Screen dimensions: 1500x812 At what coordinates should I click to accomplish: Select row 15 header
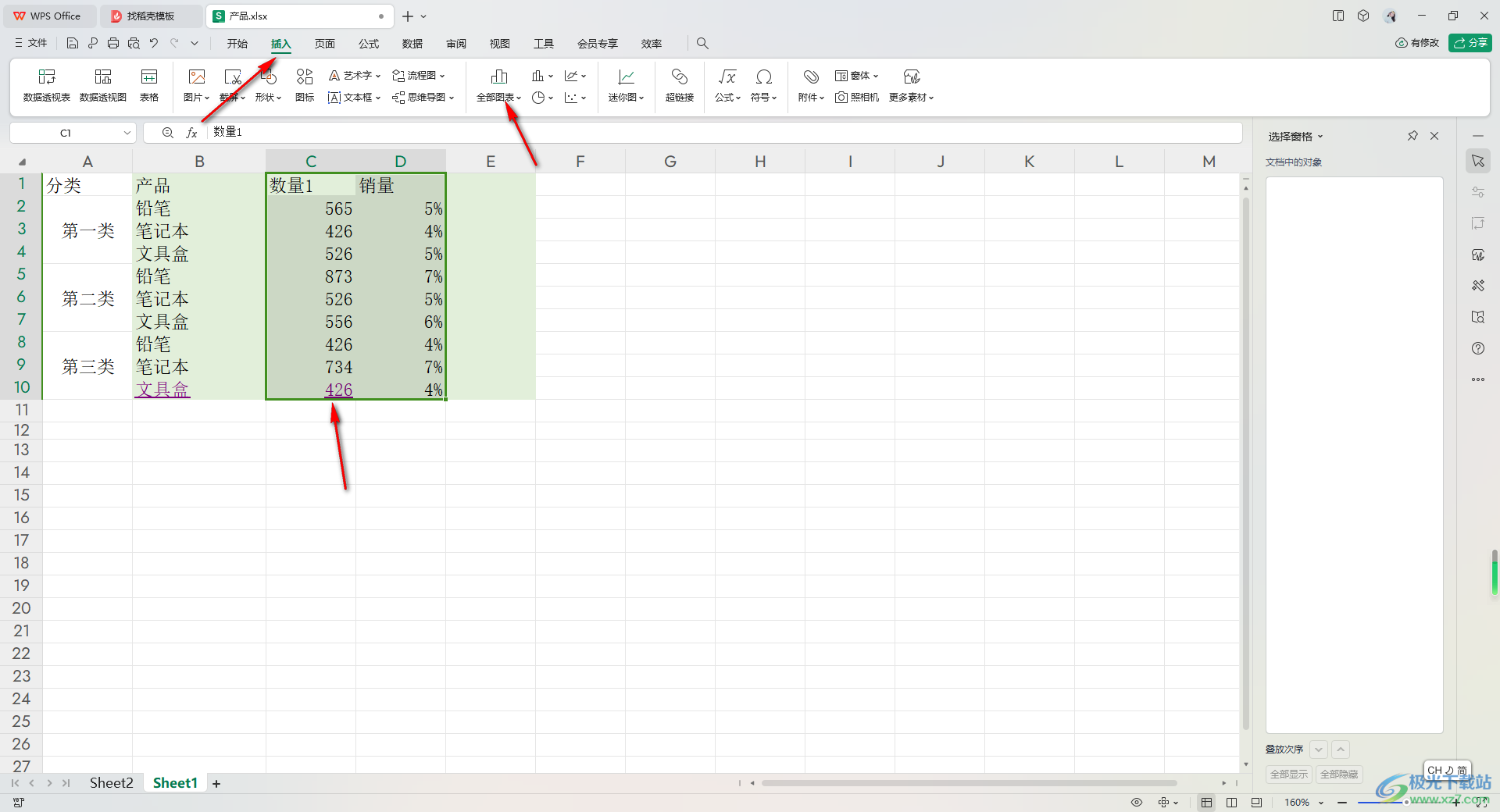[21, 495]
